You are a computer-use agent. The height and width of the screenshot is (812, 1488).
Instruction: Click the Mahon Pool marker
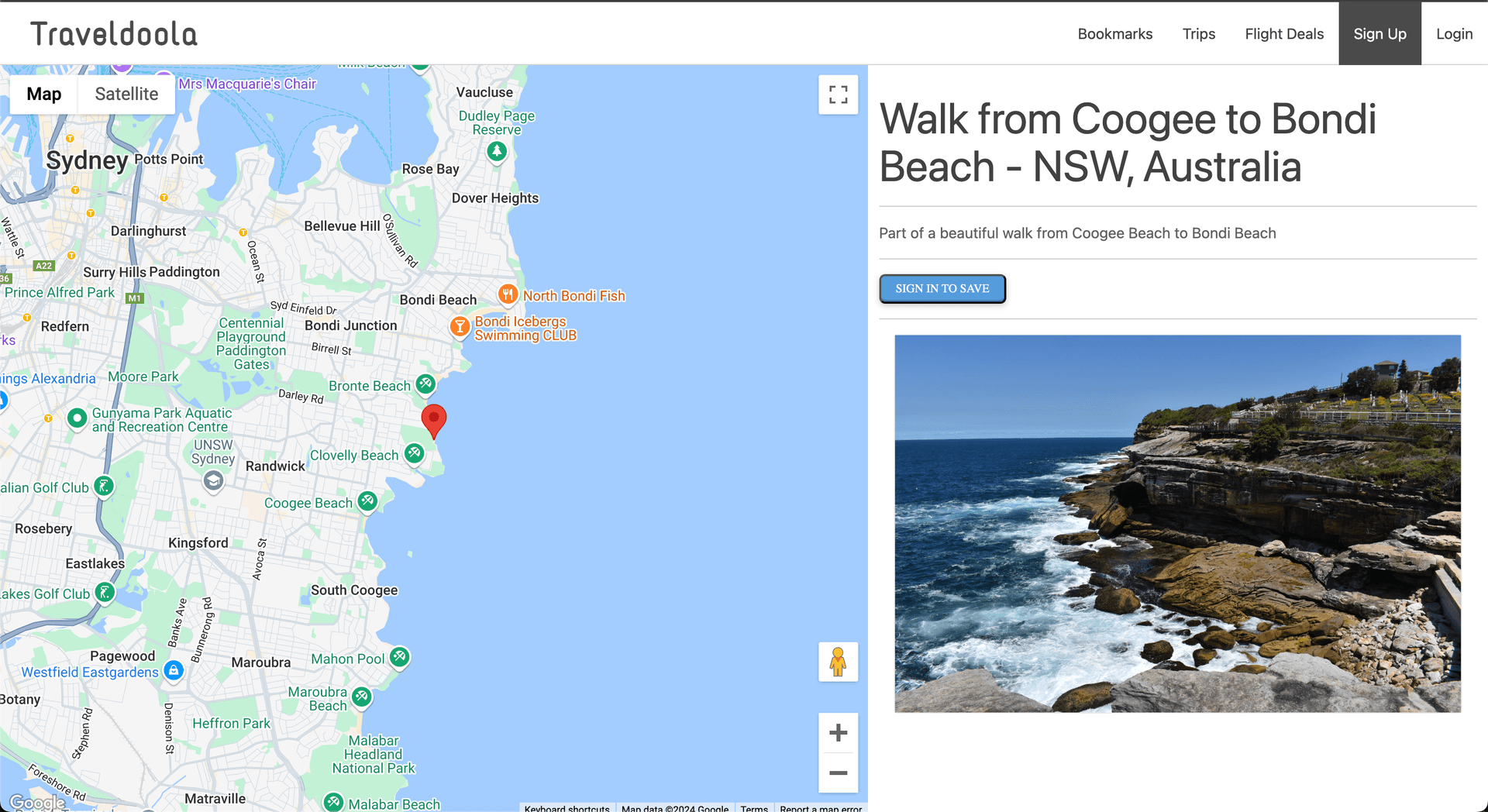[x=399, y=657]
